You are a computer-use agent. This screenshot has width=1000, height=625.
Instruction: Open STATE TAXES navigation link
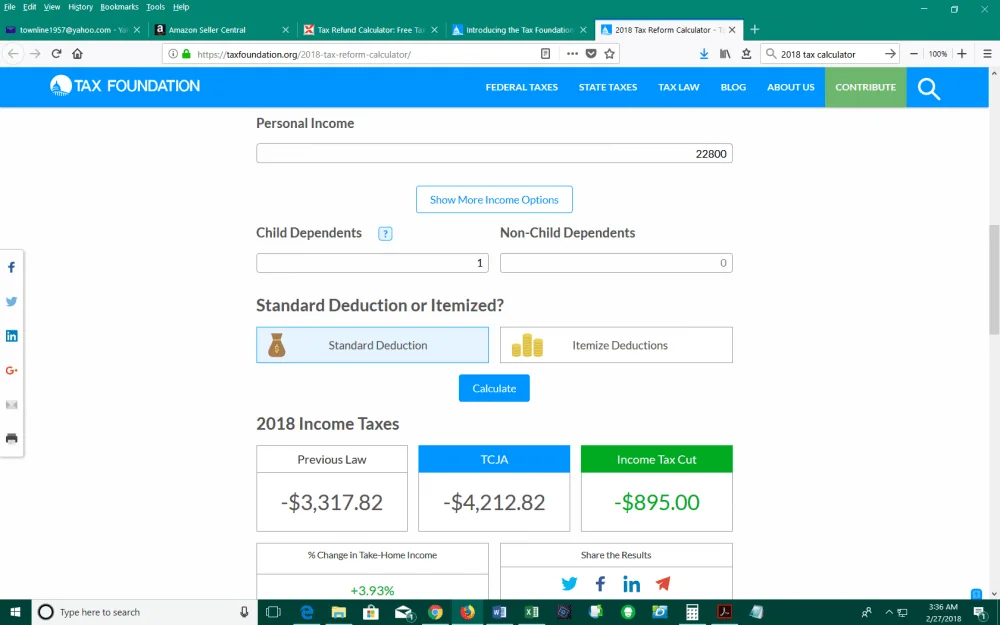point(608,87)
